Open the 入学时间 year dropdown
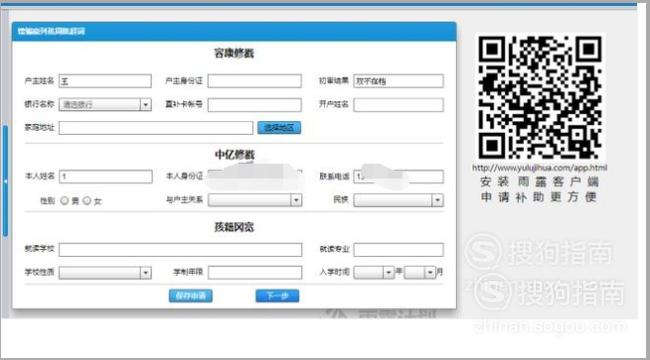Screen dimensions: 650x360 coord(374,272)
